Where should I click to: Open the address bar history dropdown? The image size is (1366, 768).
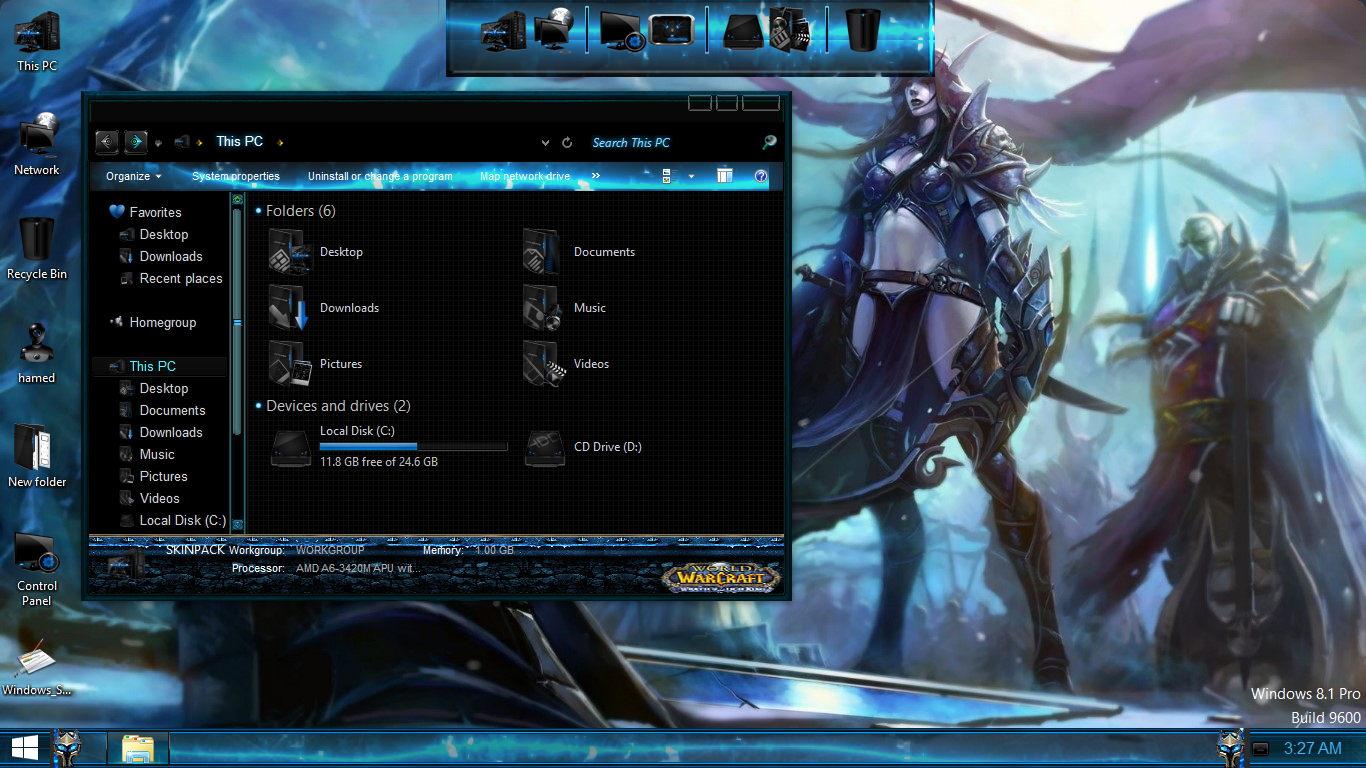[x=545, y=143]
